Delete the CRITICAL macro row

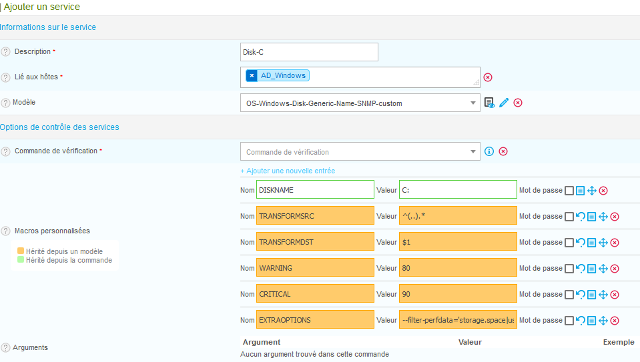coord(615,295)
